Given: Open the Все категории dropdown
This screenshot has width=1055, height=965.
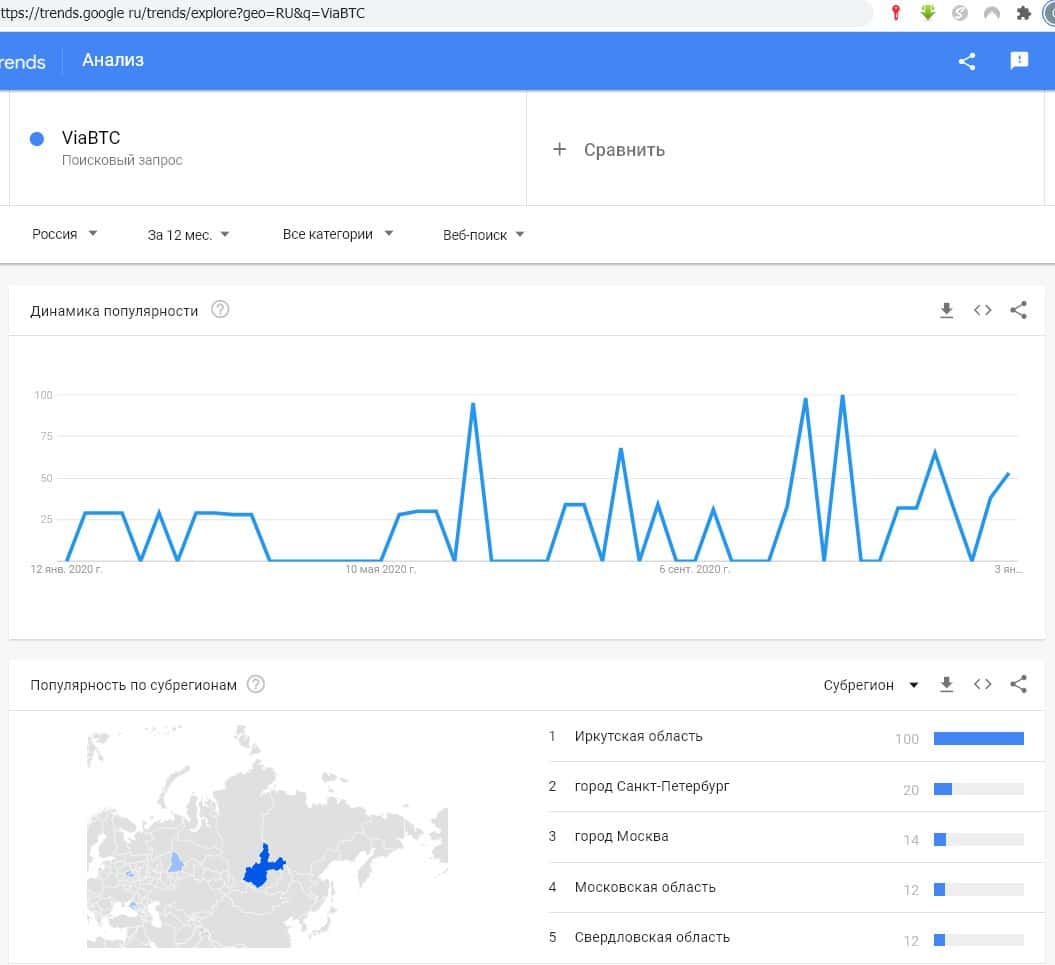Looking at the screenshot, I should [x=338, y=234].
